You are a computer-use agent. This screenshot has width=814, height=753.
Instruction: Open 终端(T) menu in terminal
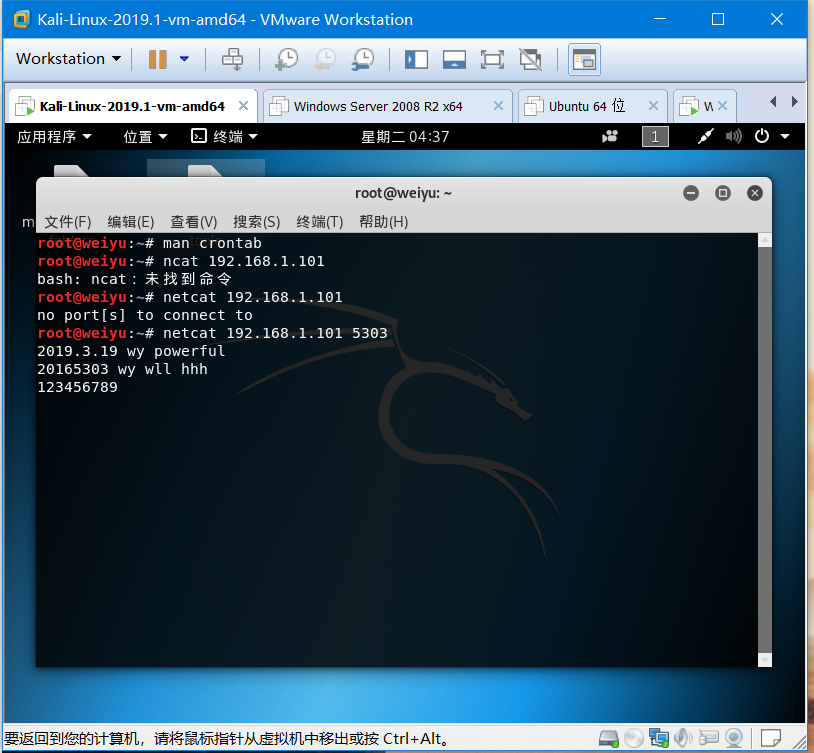[320, 222]
